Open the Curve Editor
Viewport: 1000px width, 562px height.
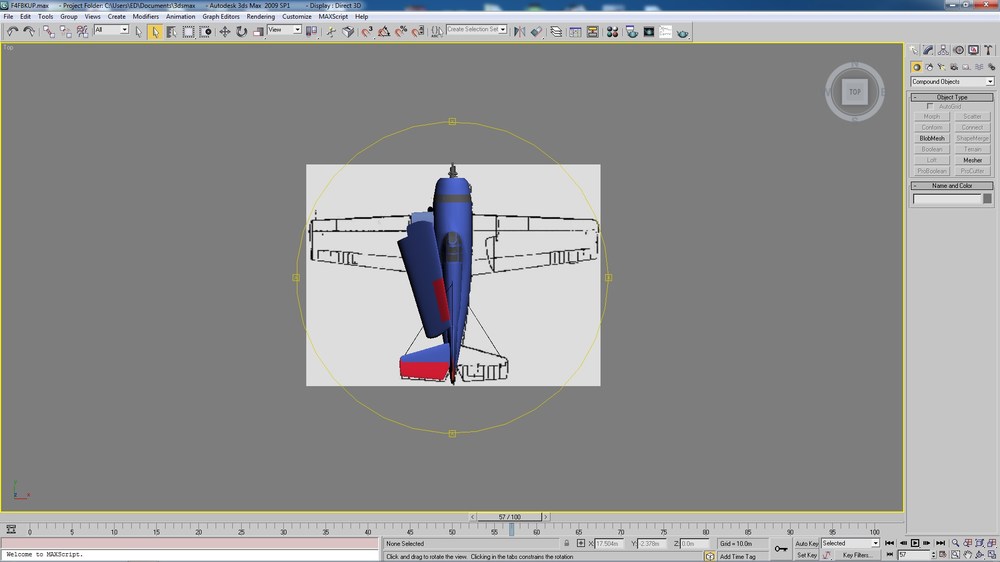(575, 31)
